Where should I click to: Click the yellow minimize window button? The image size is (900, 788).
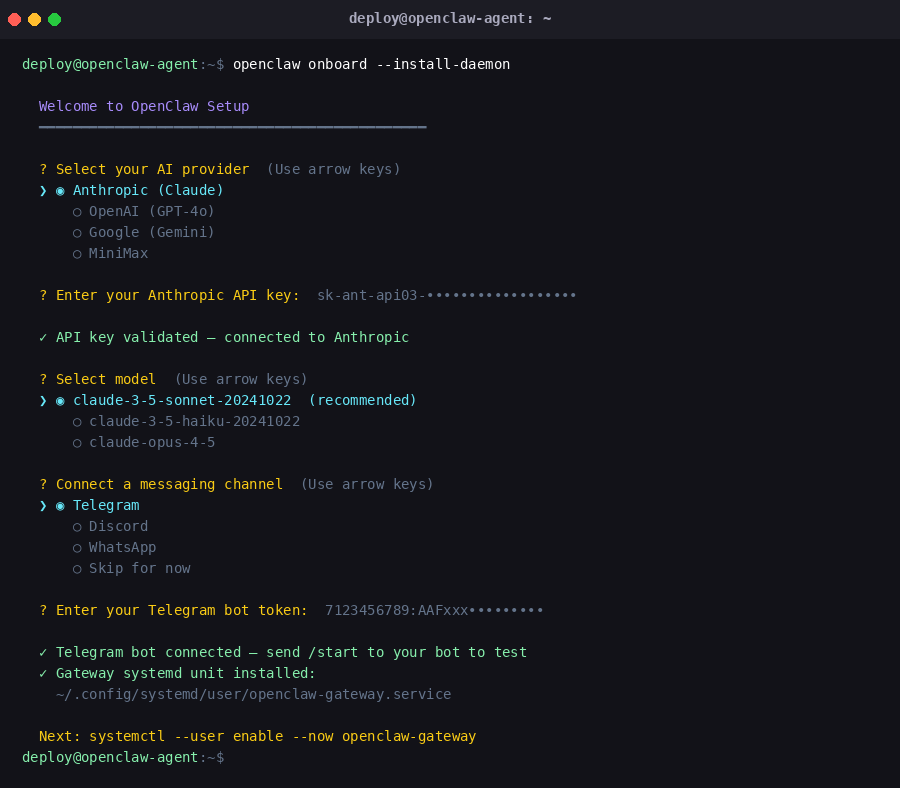(34, 19)
